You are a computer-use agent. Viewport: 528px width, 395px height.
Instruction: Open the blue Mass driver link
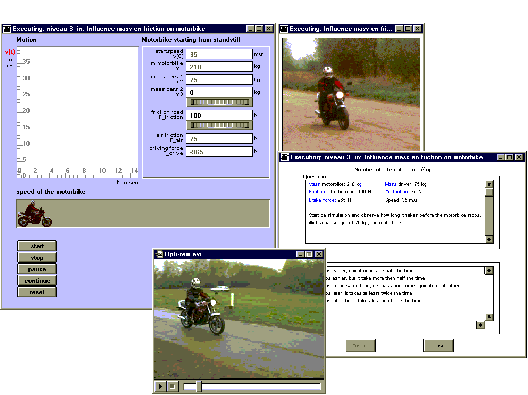[x=390, y=184]
